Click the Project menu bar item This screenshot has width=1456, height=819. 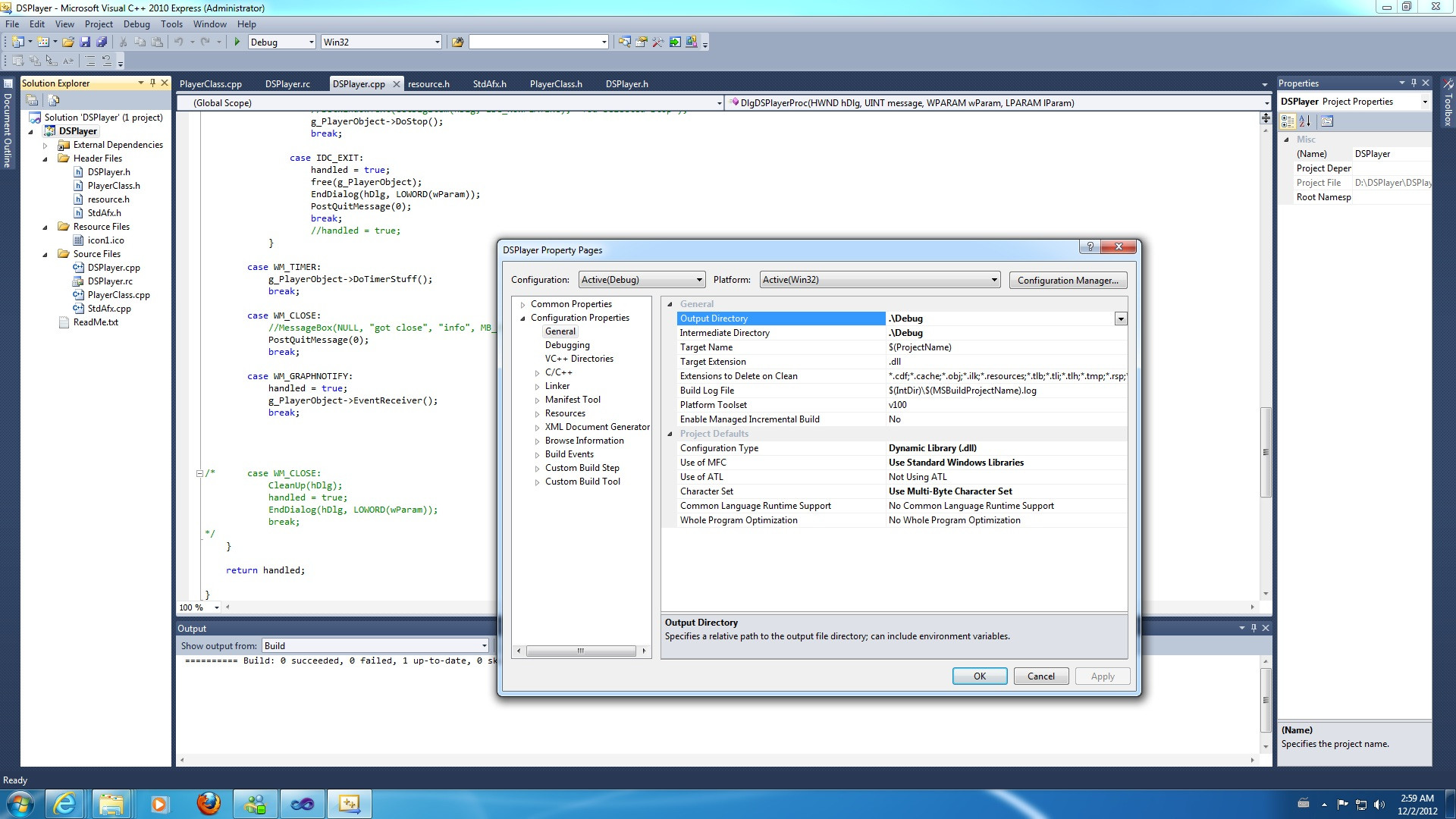[97, 24]
